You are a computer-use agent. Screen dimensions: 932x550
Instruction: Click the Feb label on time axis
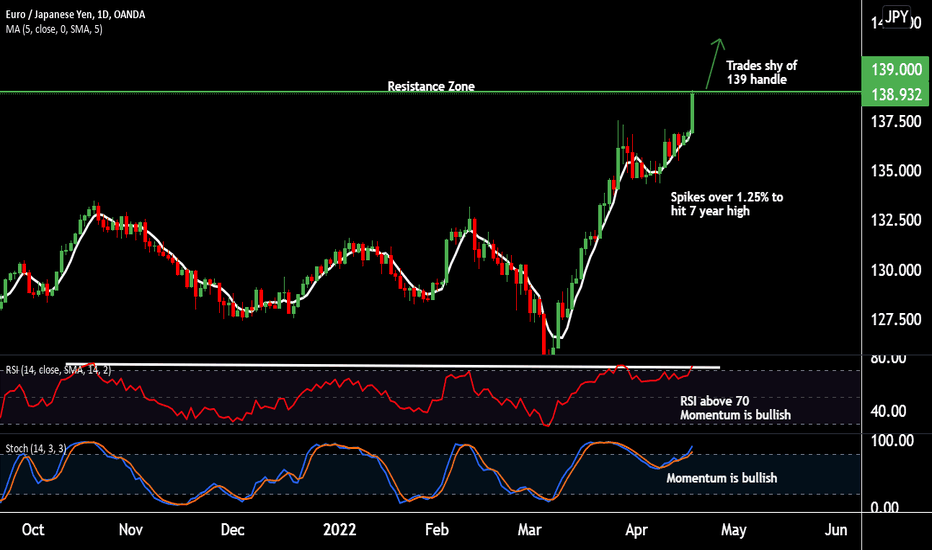click(437, 530)
